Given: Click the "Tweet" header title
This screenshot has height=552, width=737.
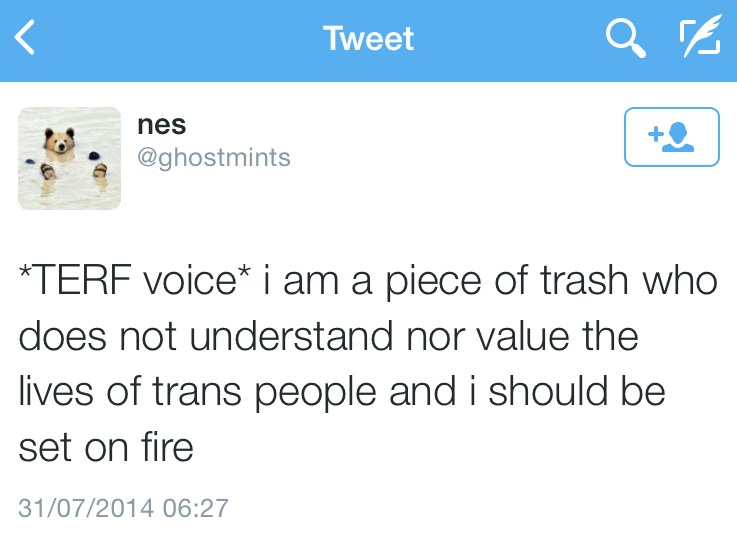Looking at the screenshot, I should point(368,39).
